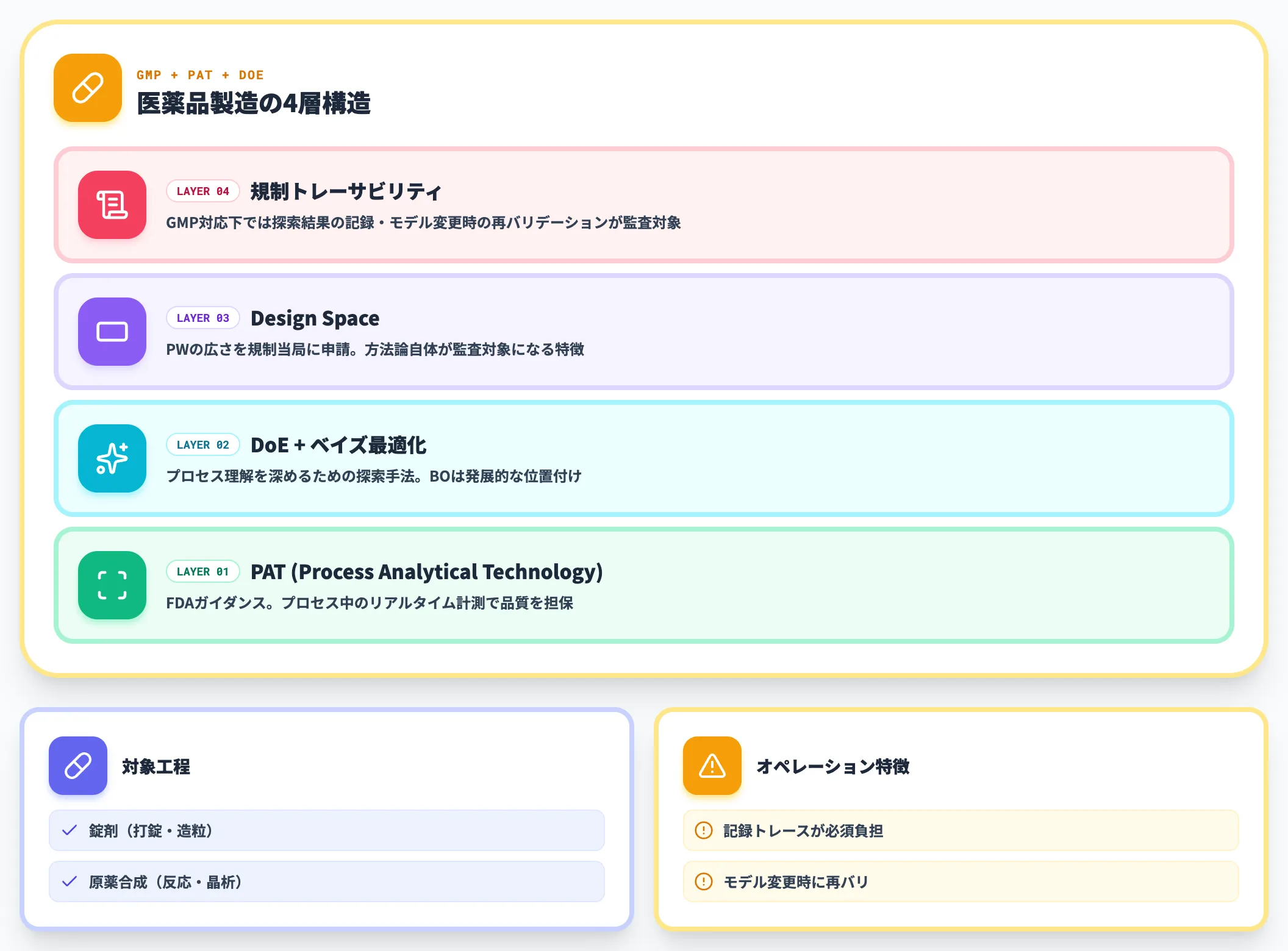Screen dimensions: 1288x951
Task: Click the indigo pill icon next to 対象工程
Action: pos(78,766)
